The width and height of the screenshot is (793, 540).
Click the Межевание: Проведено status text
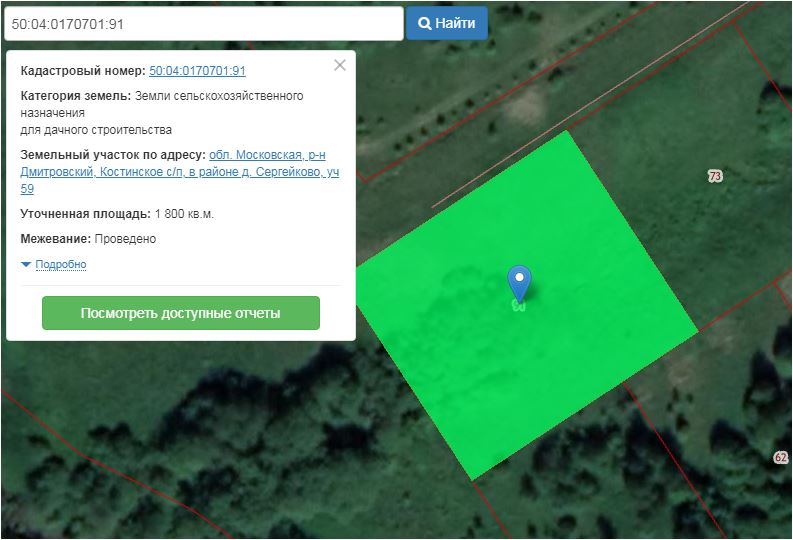click(88, 239)
